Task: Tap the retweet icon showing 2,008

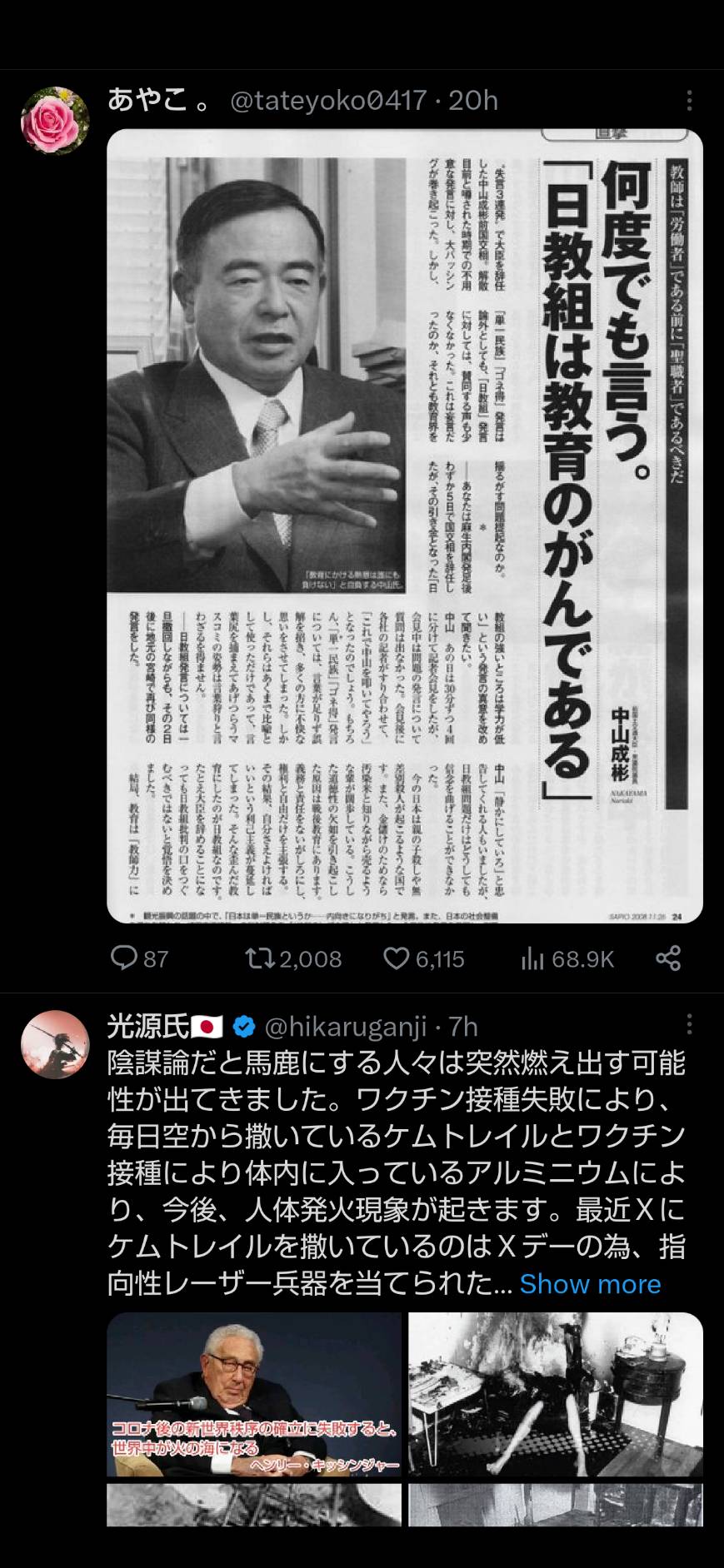Action: coord(260,958)
